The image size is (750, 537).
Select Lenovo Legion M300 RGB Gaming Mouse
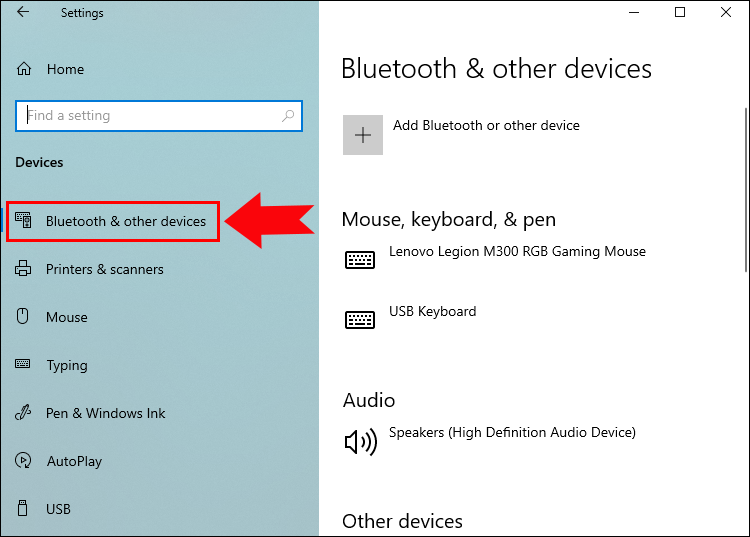(x=517, y=252)
